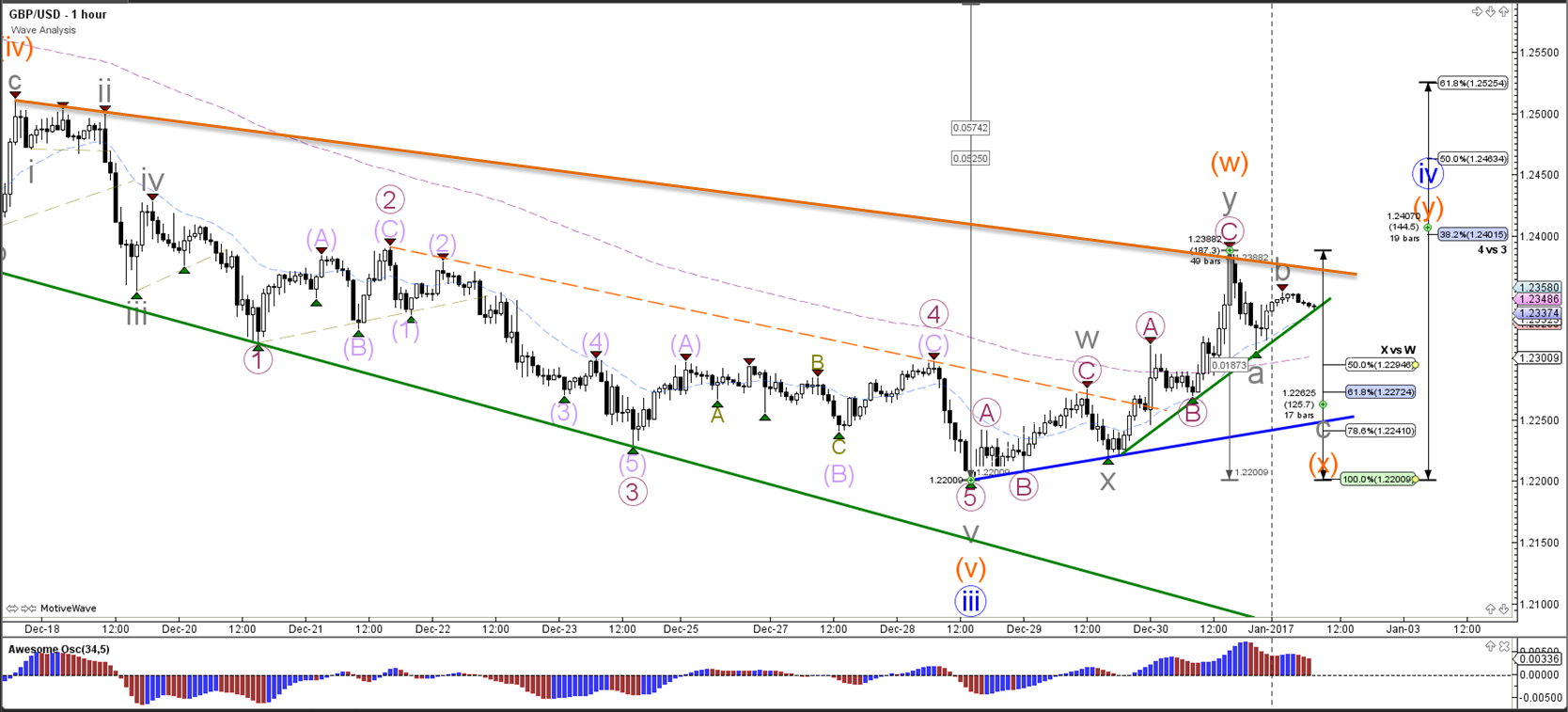Screen dimensions: 1568x712
Task: Click the right arrow icon at chart top
Action: pos(1477,11)
